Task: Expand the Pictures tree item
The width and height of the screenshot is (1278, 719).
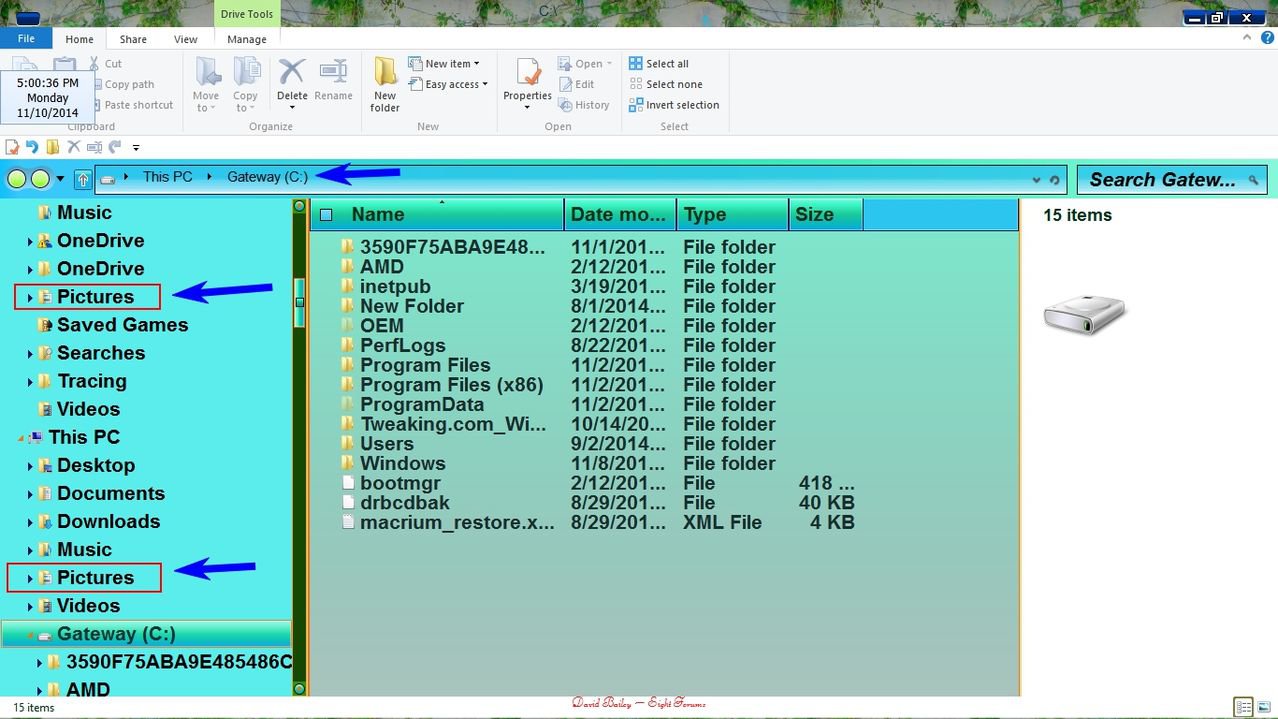Action: pos(30,297)
